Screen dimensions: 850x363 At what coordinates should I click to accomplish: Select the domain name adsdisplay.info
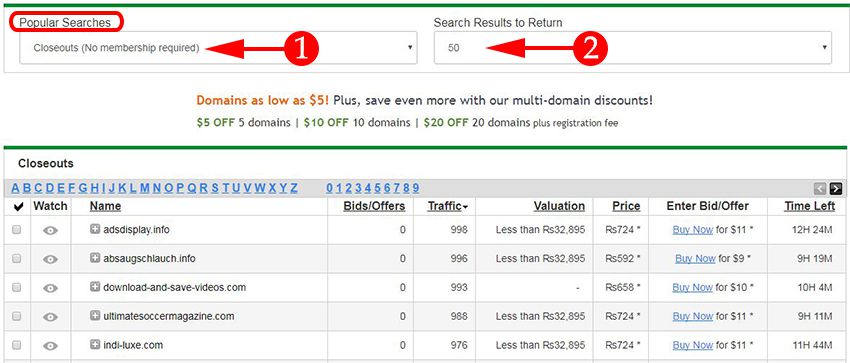point(136,230)
